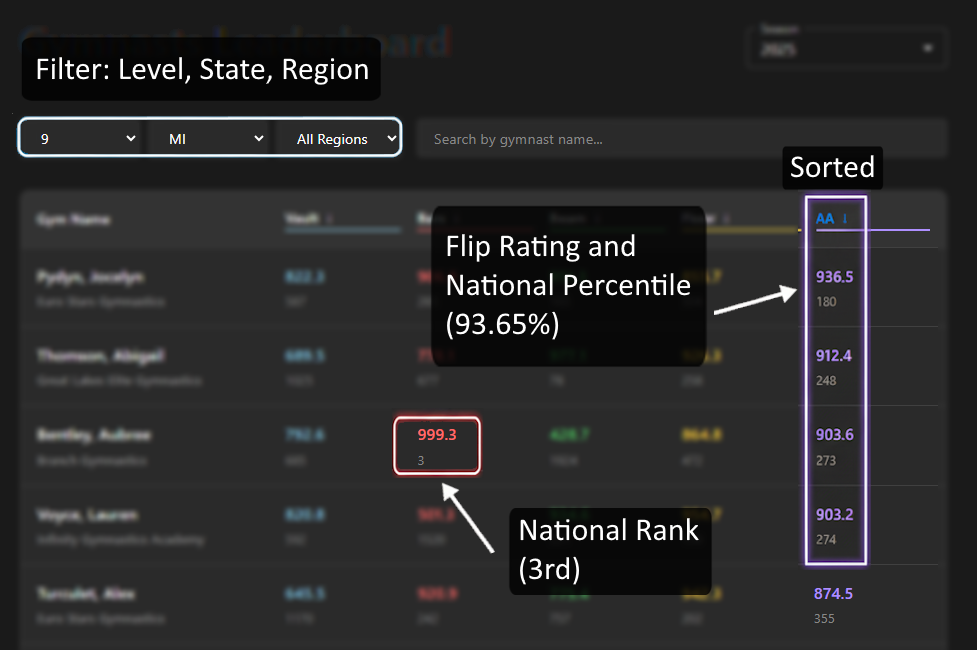This screenshot has width=977, height=650.
Task: Select the AA column header
Action: (824, 218)
